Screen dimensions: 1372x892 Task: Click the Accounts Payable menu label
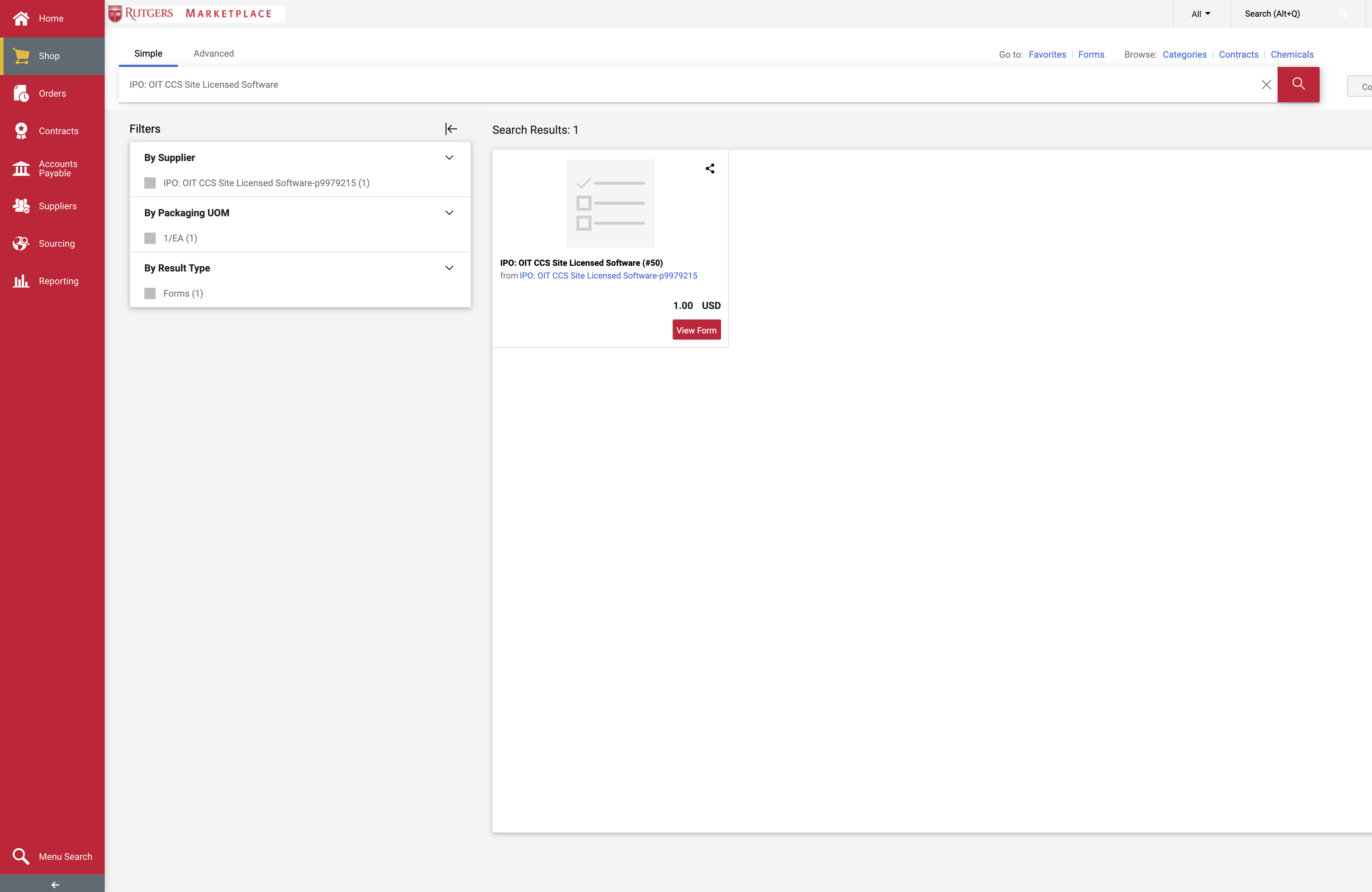[58, 168]
